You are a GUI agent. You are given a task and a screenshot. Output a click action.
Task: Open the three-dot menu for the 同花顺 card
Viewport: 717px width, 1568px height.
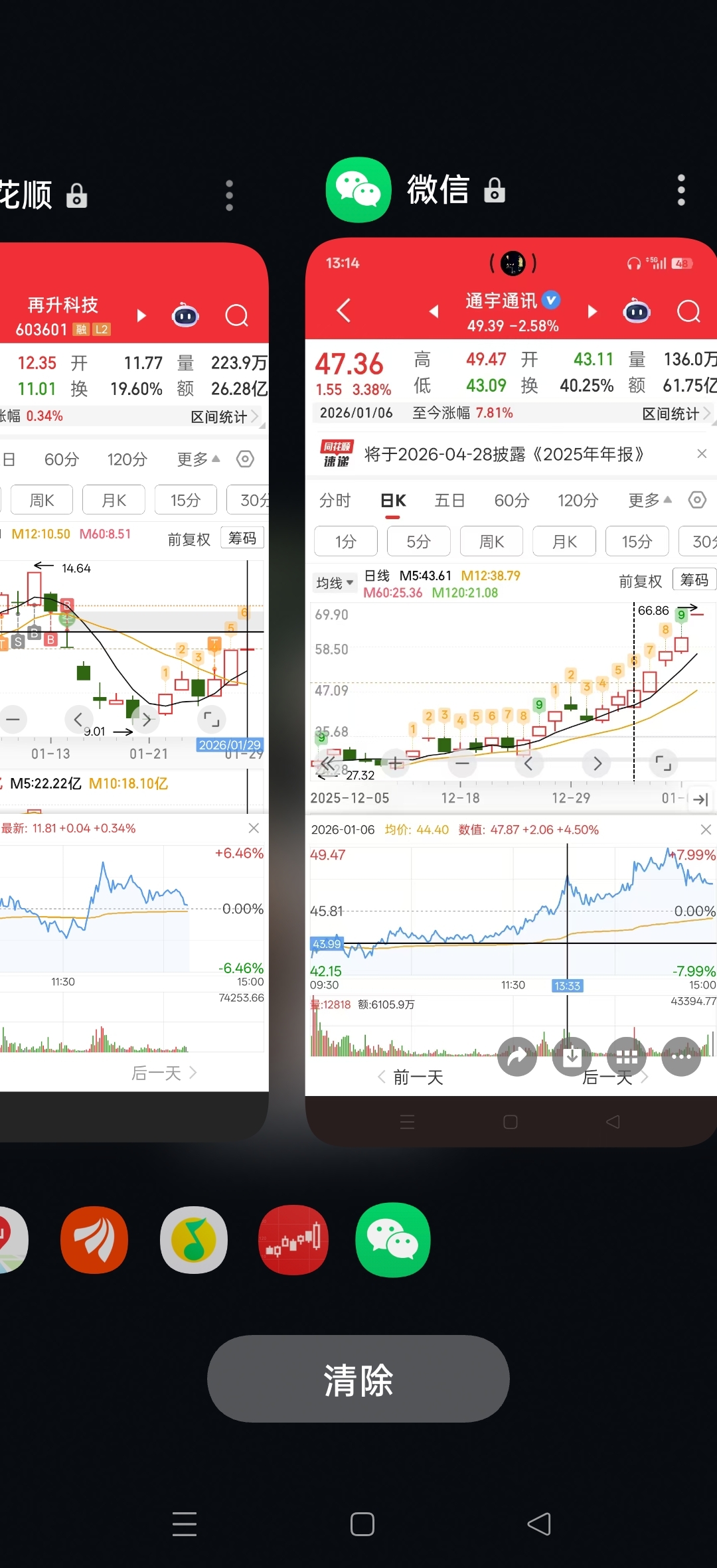pyautogui.click(x=229, y=196)
